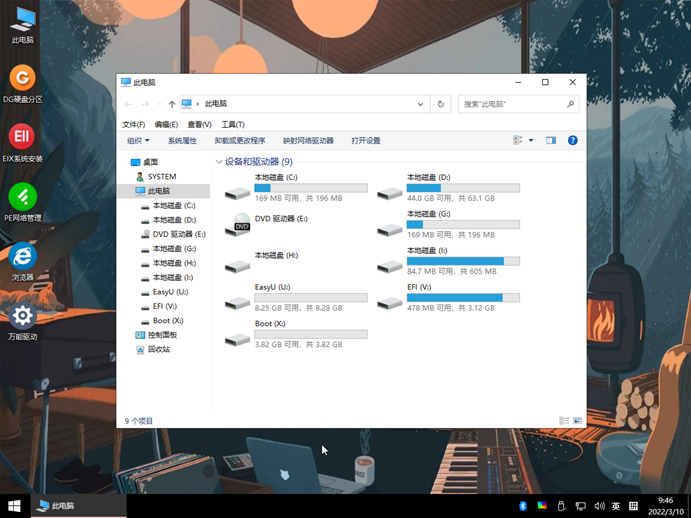Click the 映射网络驱动器 button
This screenshot has height=518, width=691.
308,141
